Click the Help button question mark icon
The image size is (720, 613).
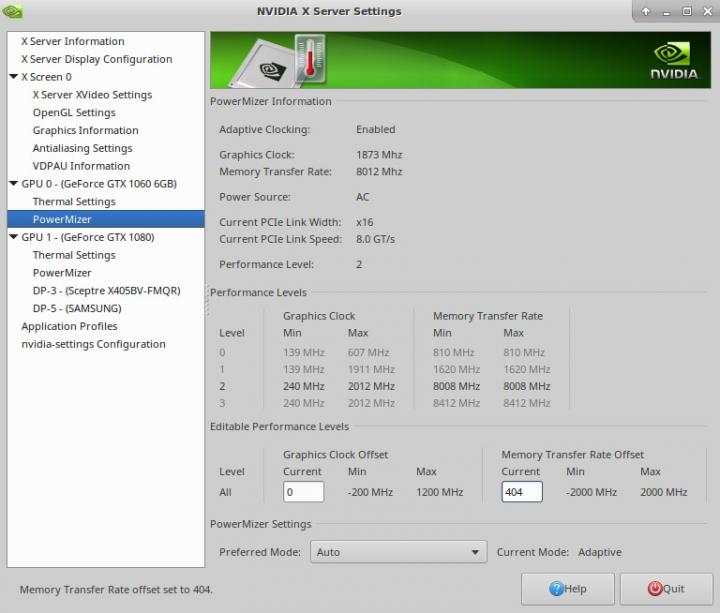point(556,589)
